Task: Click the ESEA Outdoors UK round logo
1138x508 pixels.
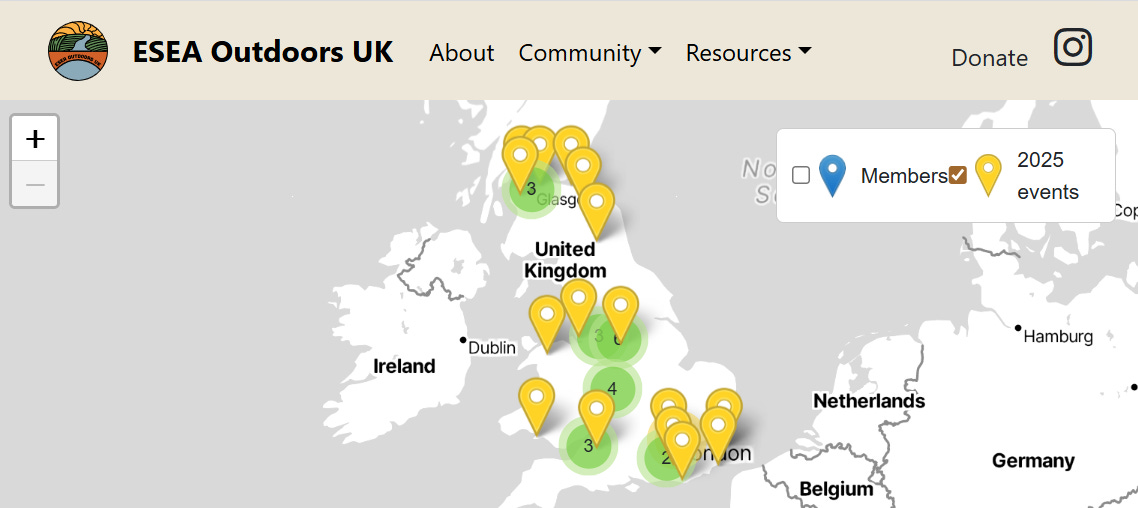Action: tap(78, 51)
